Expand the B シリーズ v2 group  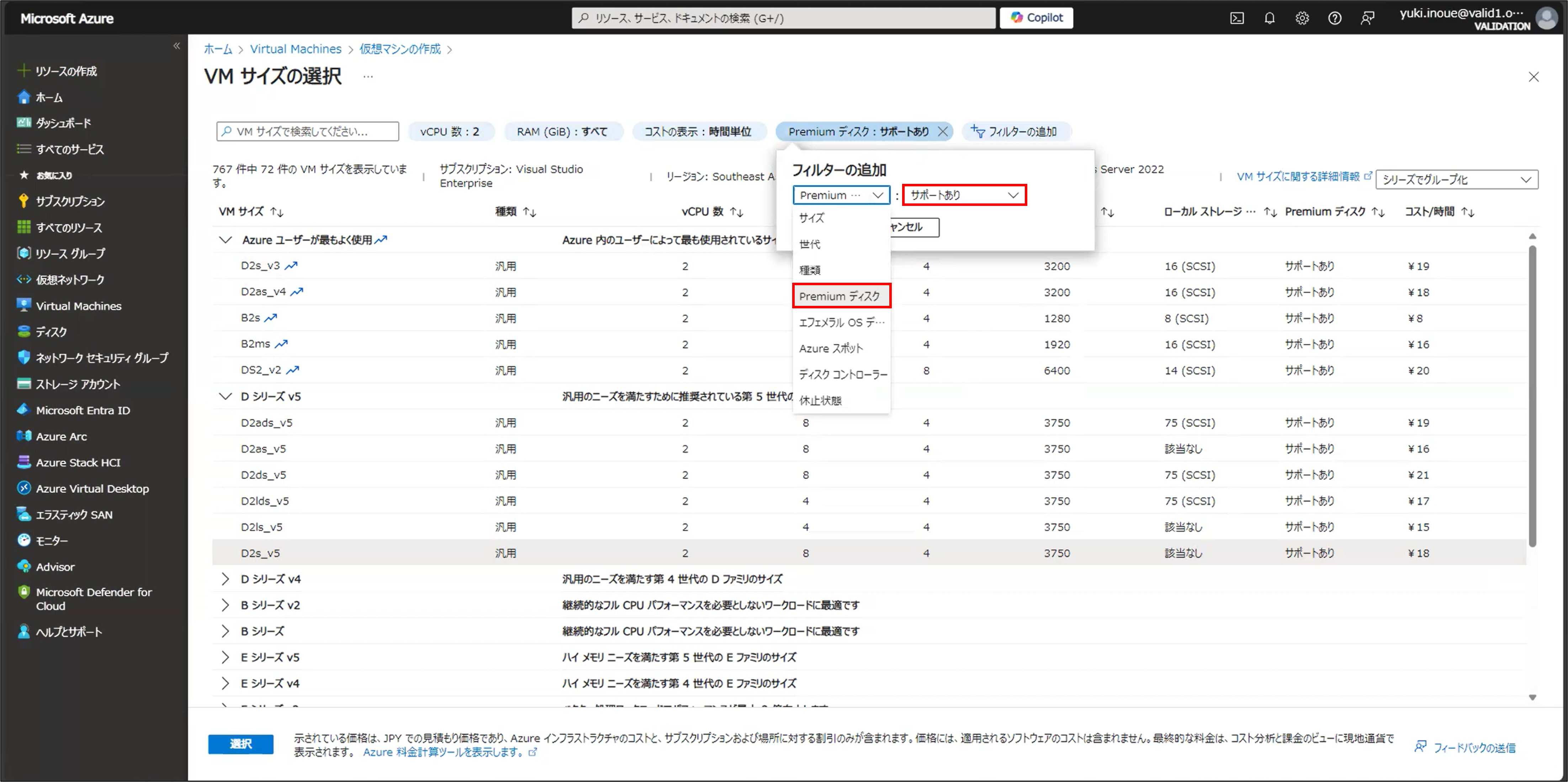[225, 605]
